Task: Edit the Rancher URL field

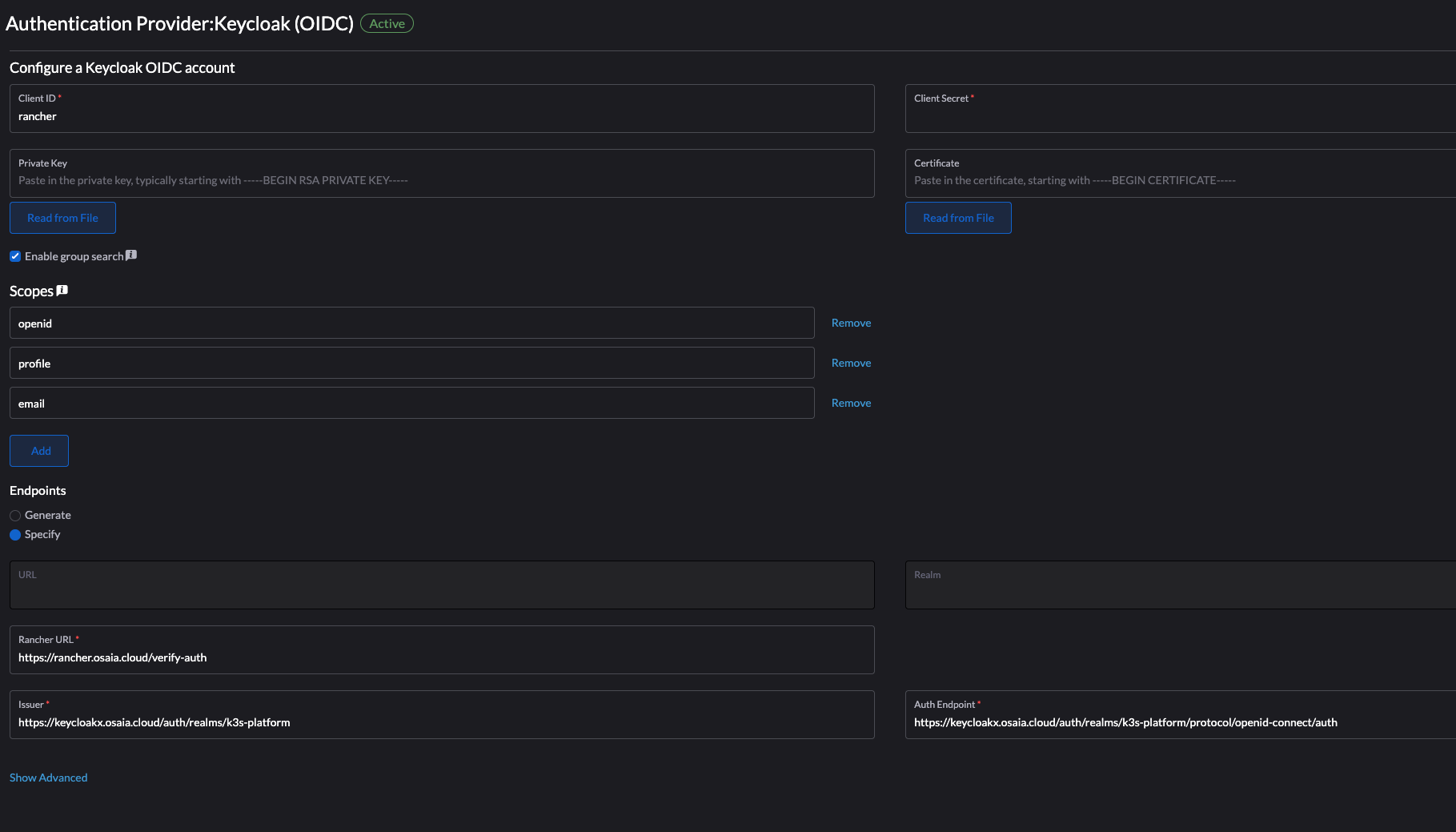Action: (442, 649)
